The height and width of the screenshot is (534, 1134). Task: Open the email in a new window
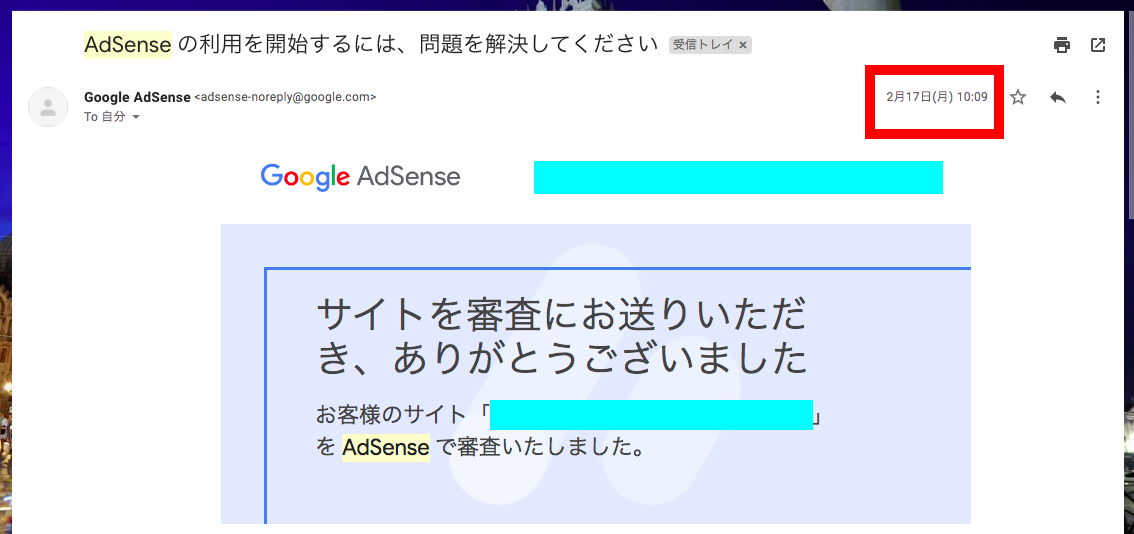point(1097,45)
